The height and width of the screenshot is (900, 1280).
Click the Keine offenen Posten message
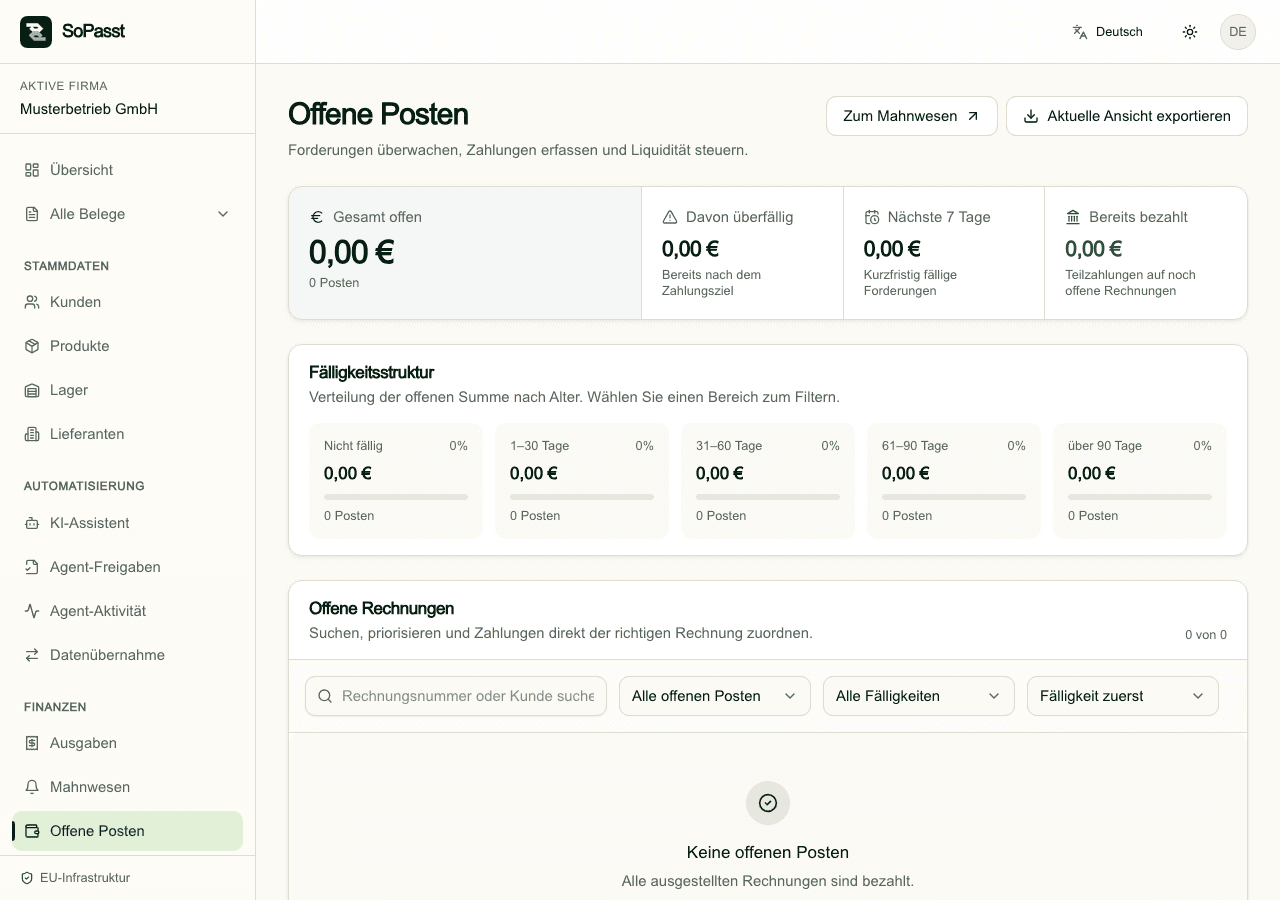tap(768, 853)
